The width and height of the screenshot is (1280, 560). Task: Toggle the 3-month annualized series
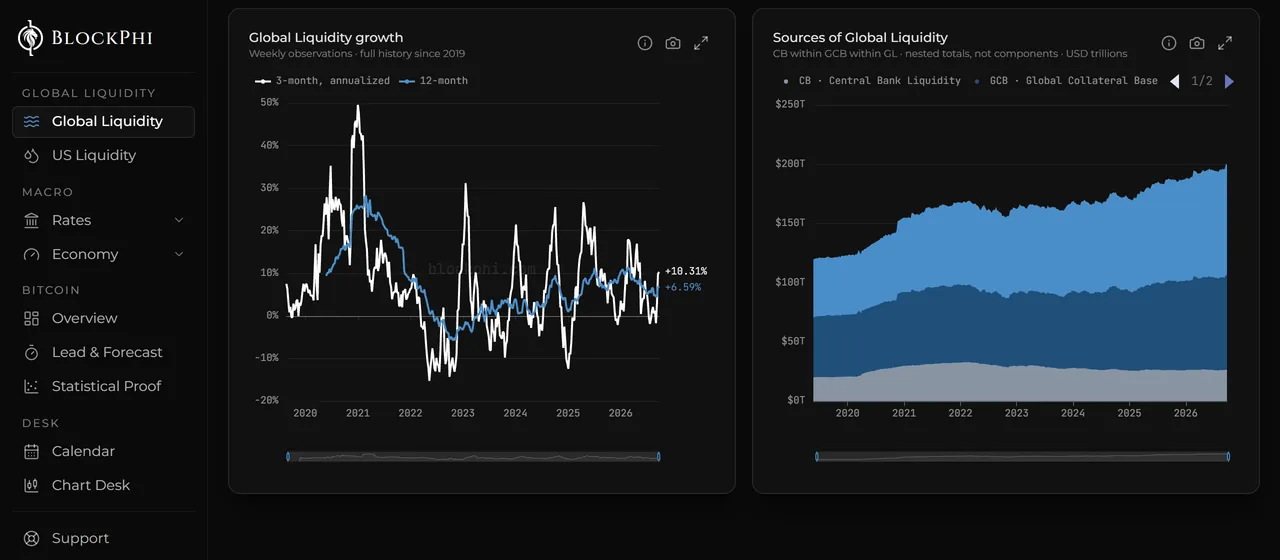pyautogui.click(x=322, y=80)
